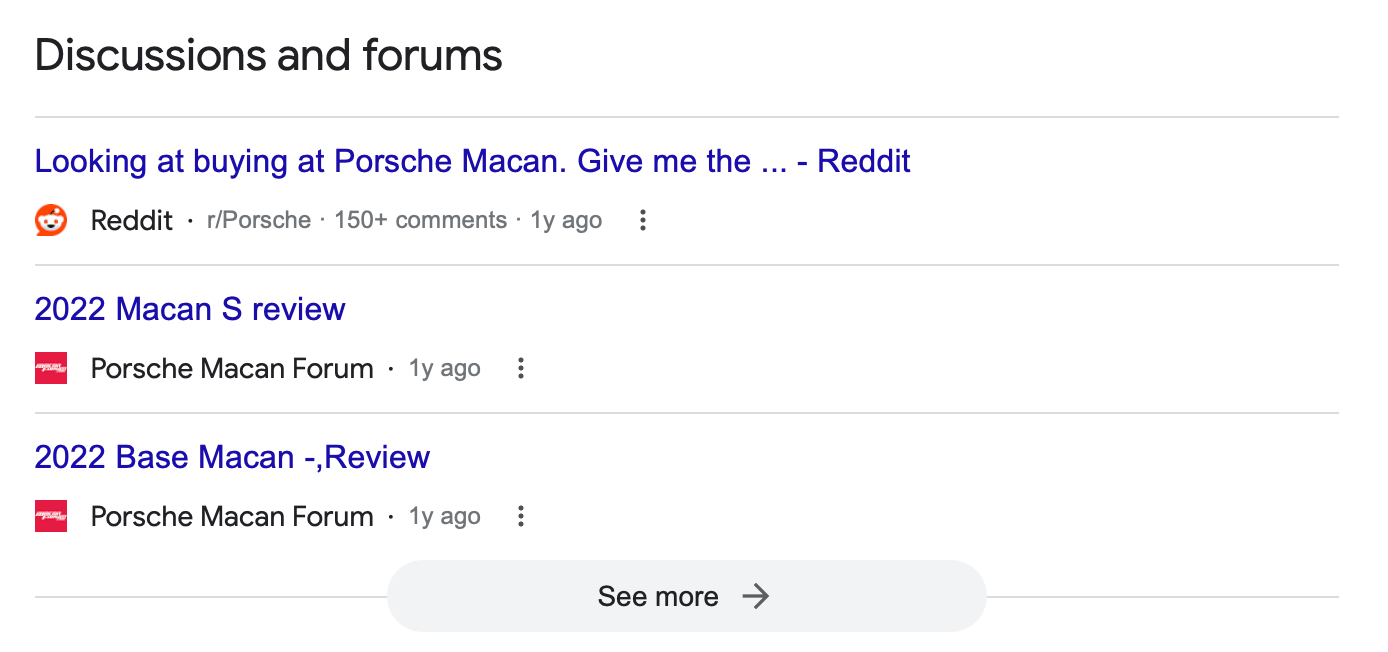Click the Discussions and forums heading
Image resolution: width=1388 pixels, height=652 pixels.
268,55
